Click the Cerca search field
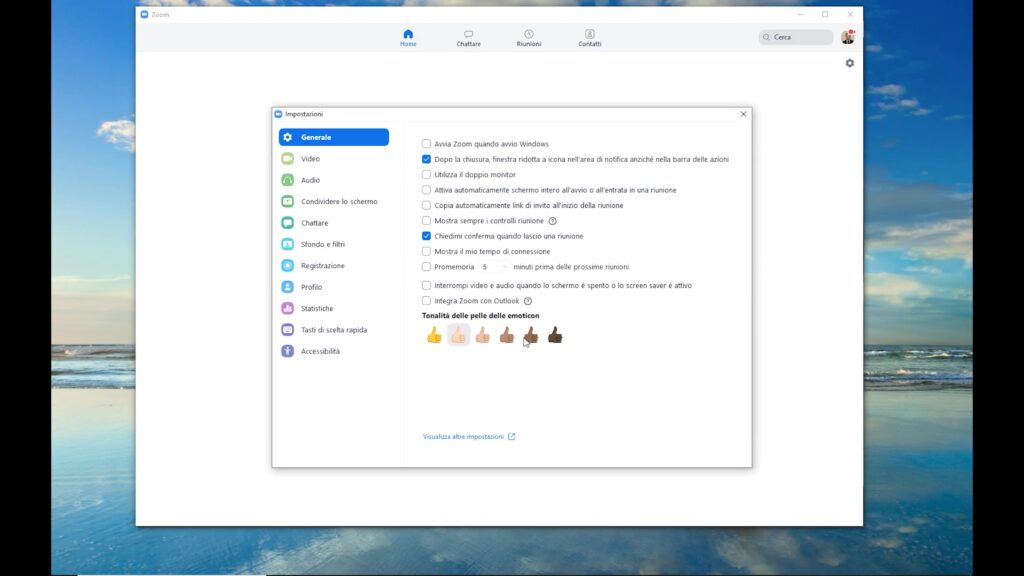The image size is (1024, 576). [796, 37]
